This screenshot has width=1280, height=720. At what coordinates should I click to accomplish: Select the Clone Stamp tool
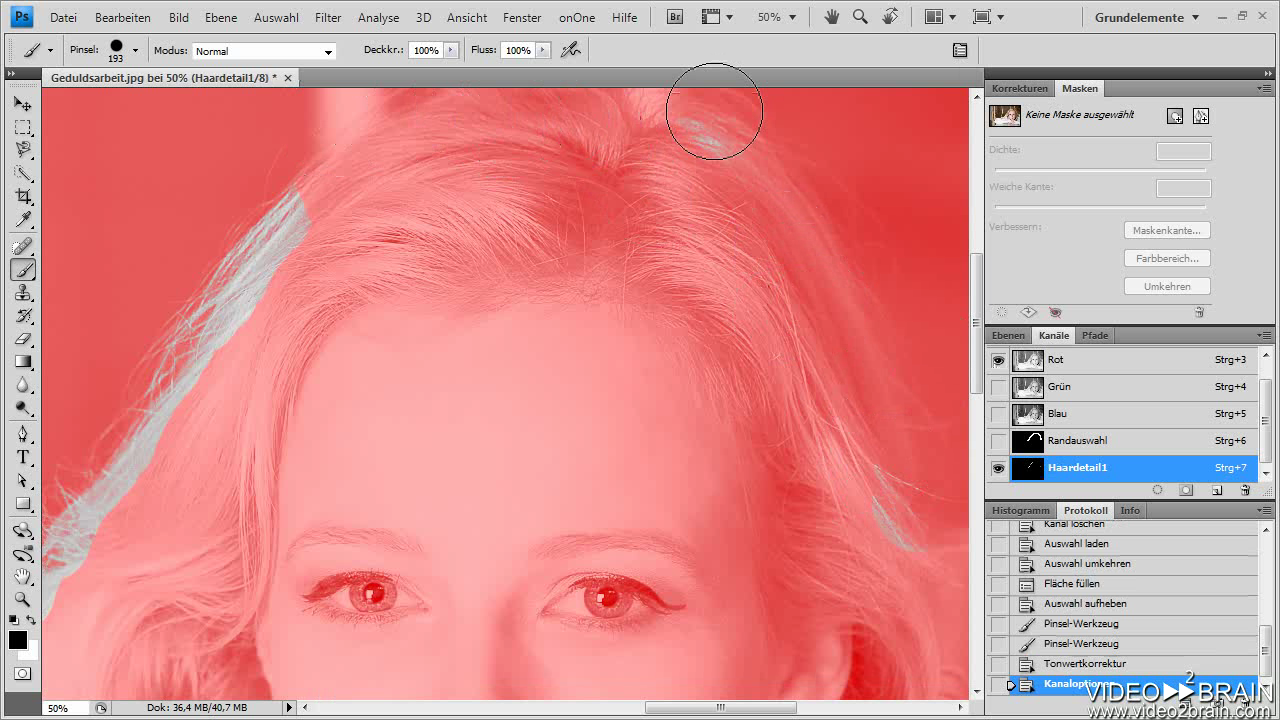23,293
